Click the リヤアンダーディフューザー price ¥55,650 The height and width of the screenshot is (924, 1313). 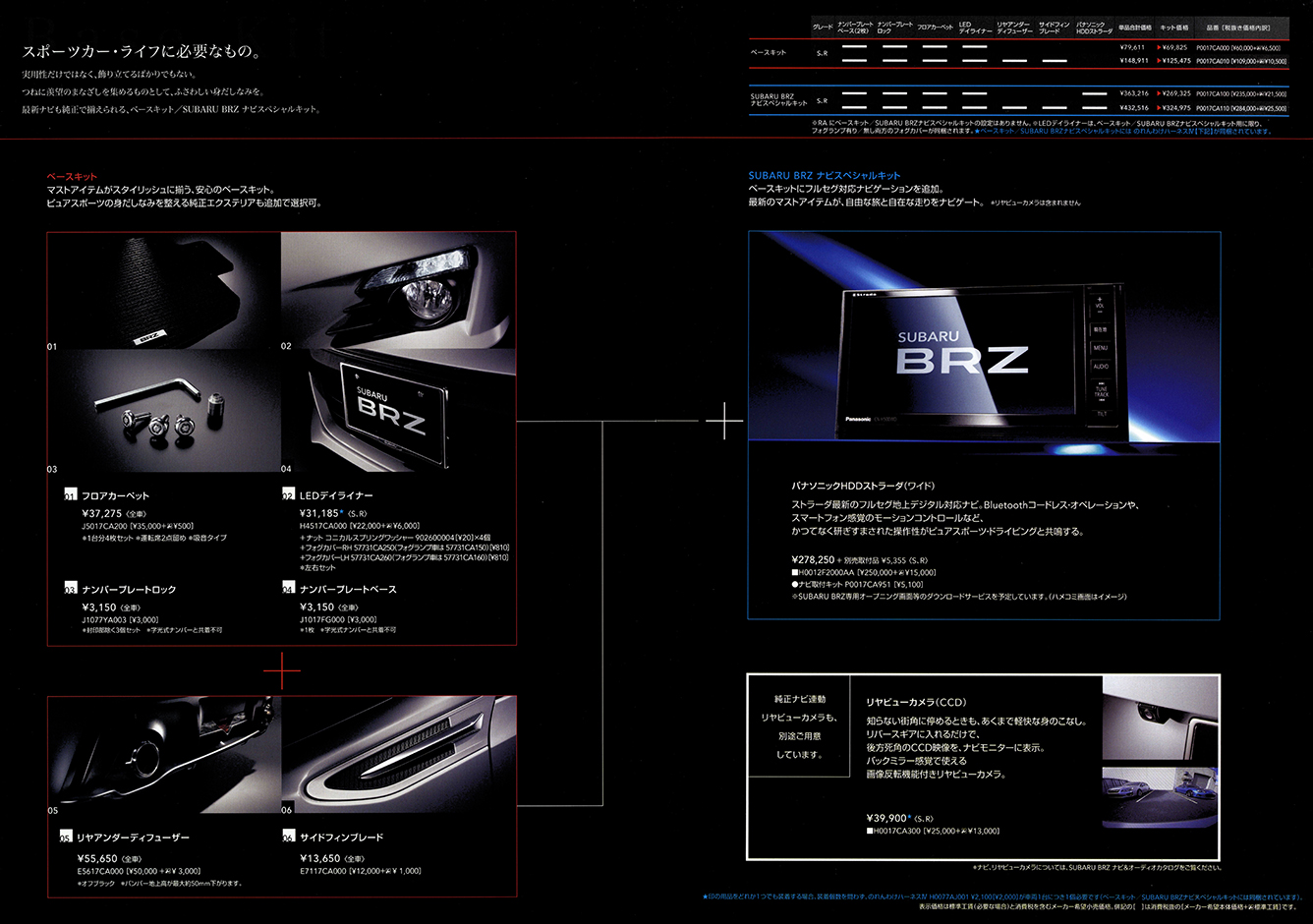click(x=97, y=857)
